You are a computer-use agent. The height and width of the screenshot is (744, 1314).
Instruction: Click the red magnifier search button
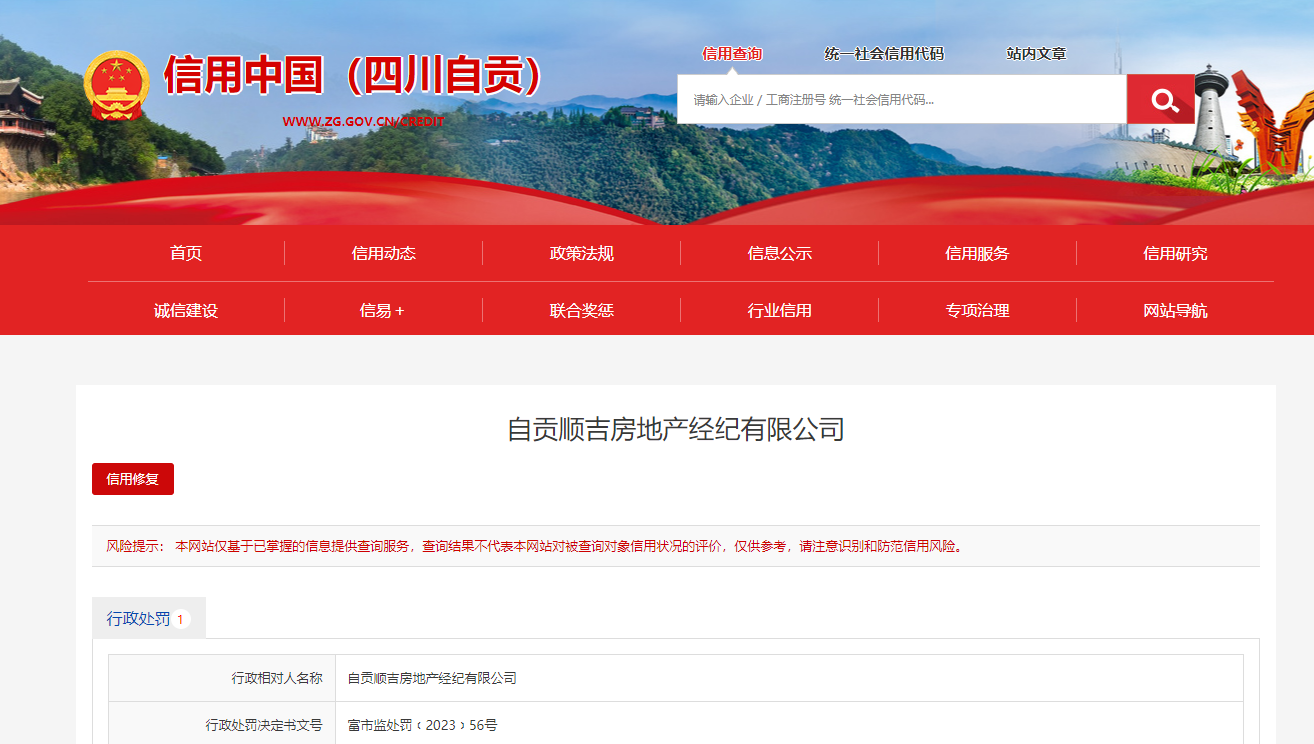[1161, 99]
